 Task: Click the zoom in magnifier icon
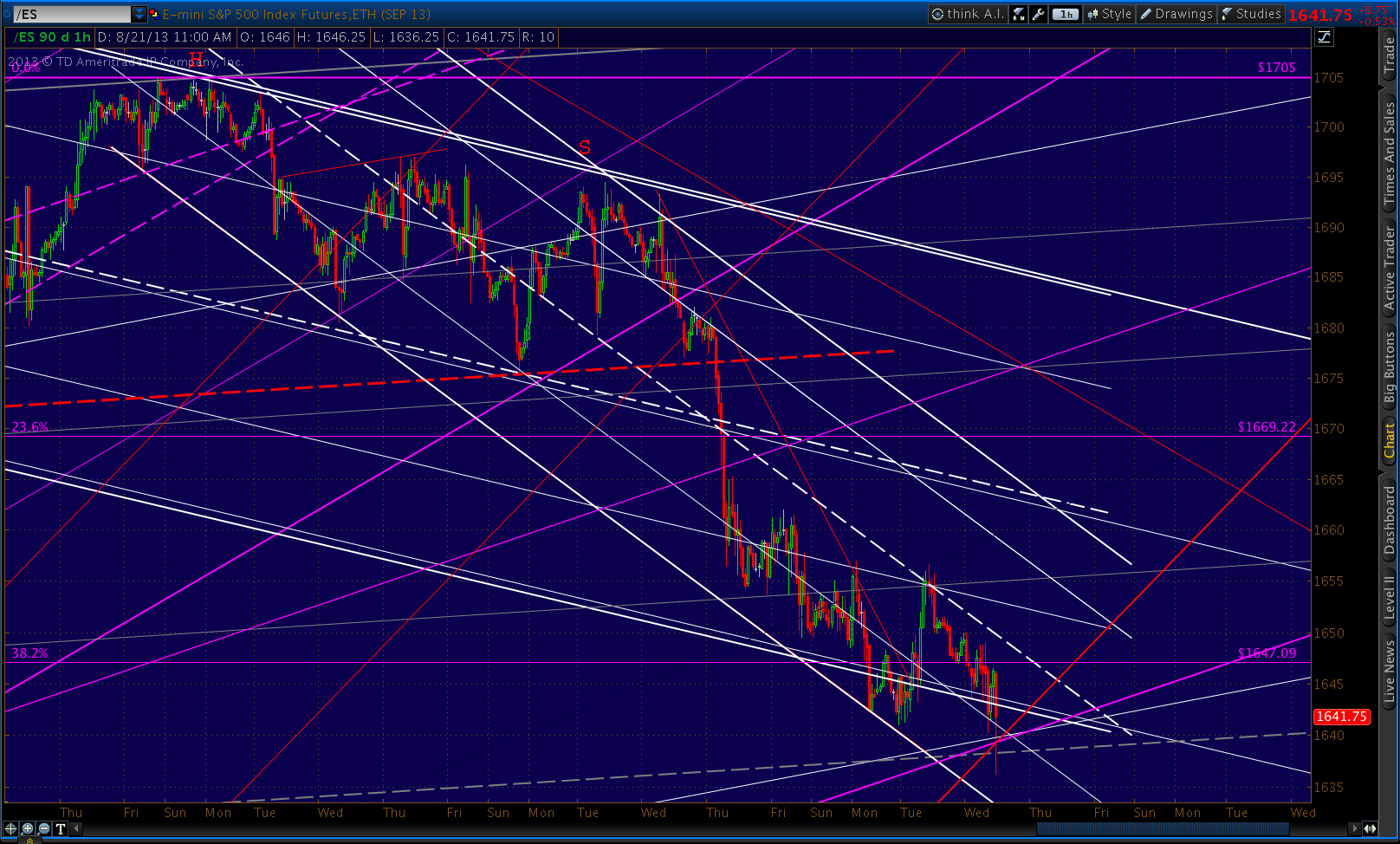coord(28,828)
